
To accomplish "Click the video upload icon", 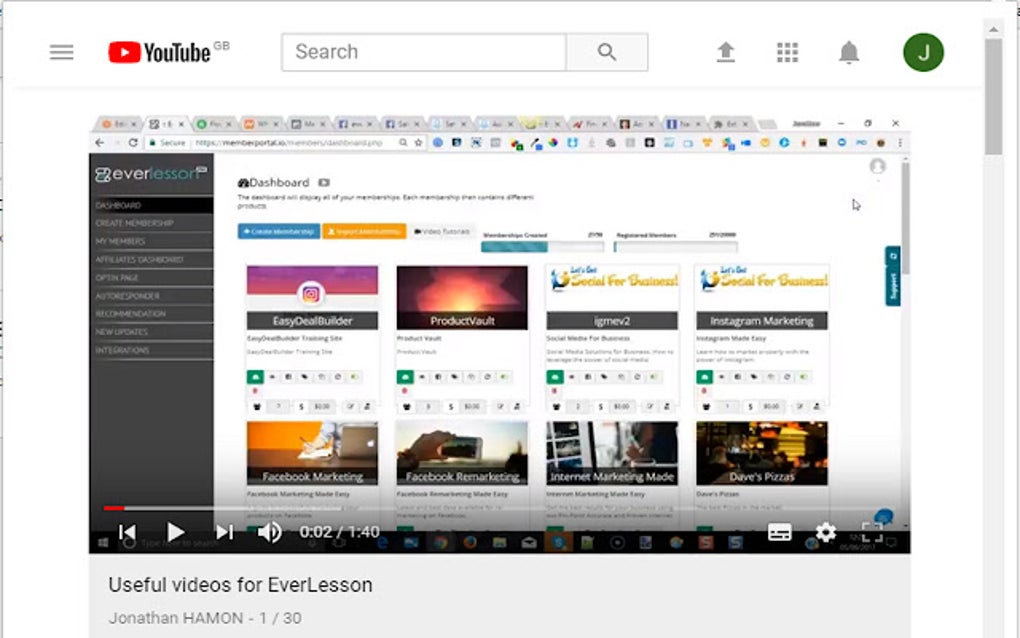I will (x=726, y=52).
